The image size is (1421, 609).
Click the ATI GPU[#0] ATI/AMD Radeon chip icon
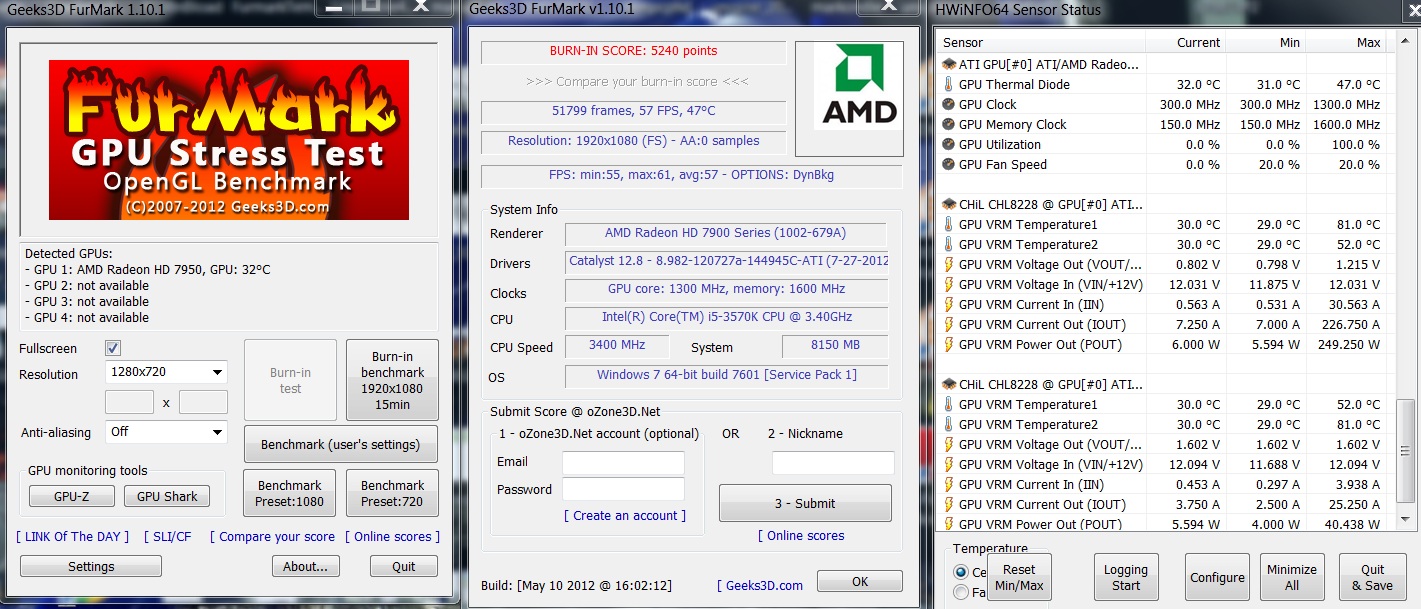click(x=949, y=64)
